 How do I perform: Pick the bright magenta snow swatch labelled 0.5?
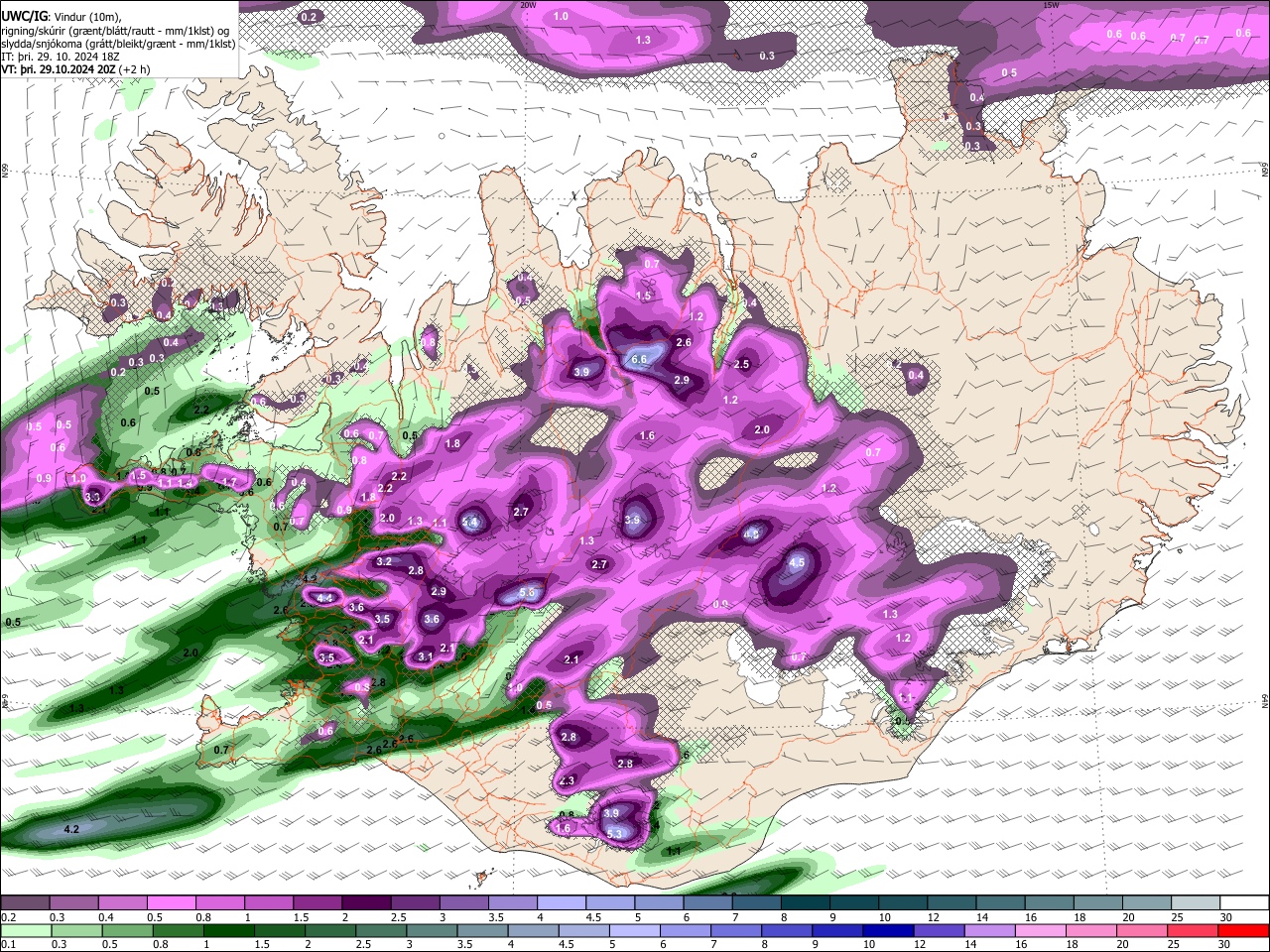click(171, 903)
